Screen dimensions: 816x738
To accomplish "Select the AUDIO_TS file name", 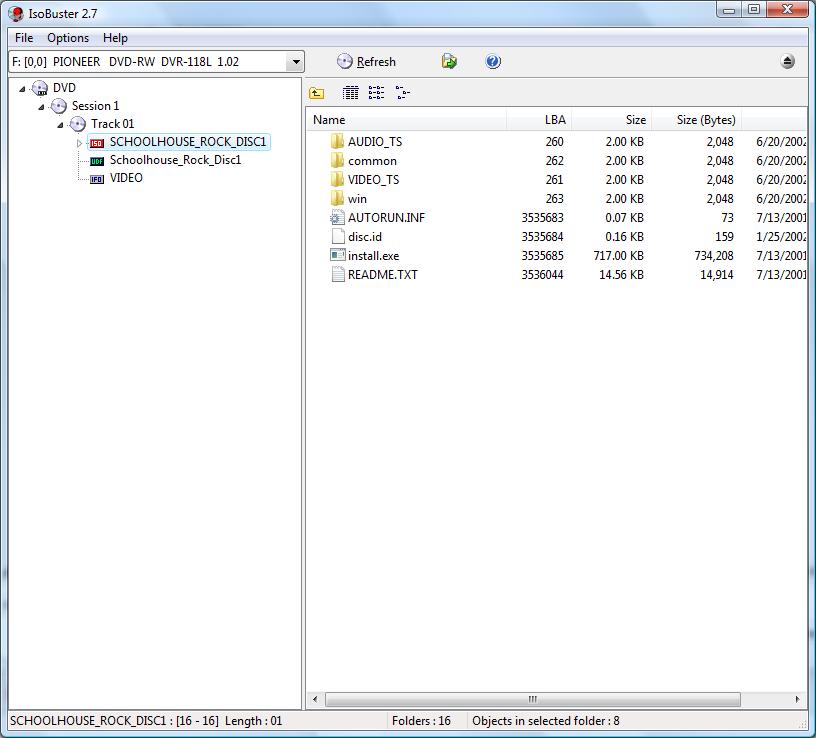I will pos(375,142).
